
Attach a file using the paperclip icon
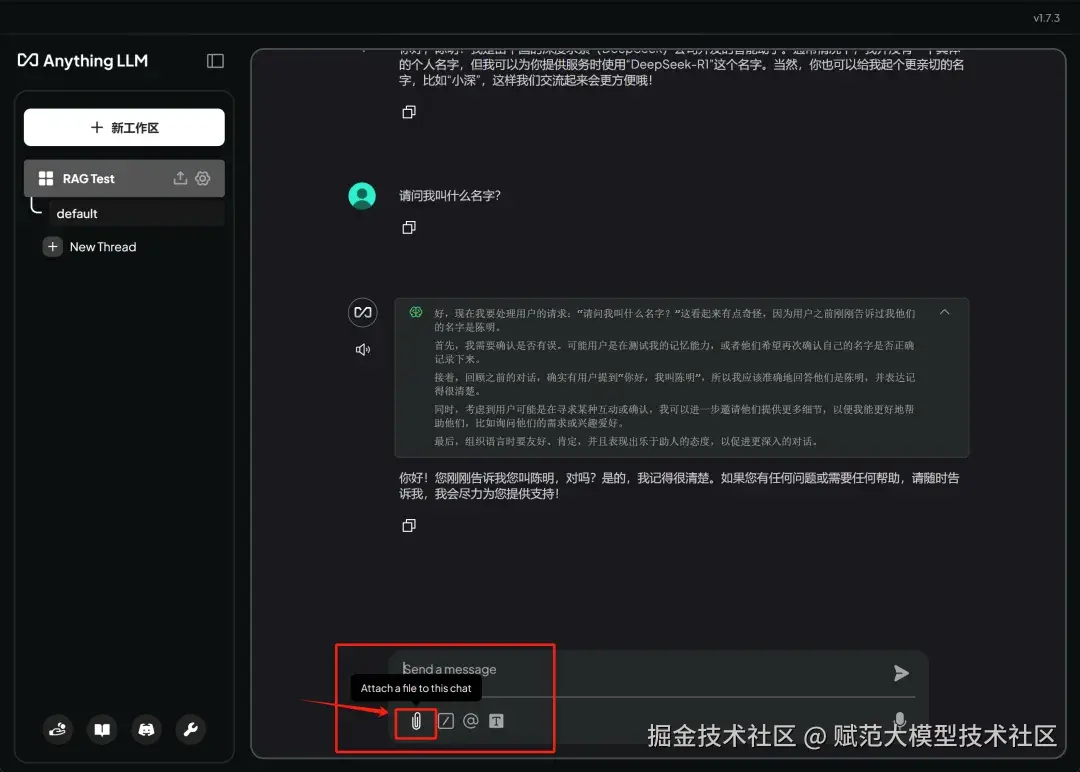pyautogui.click(x=415, y=720)
